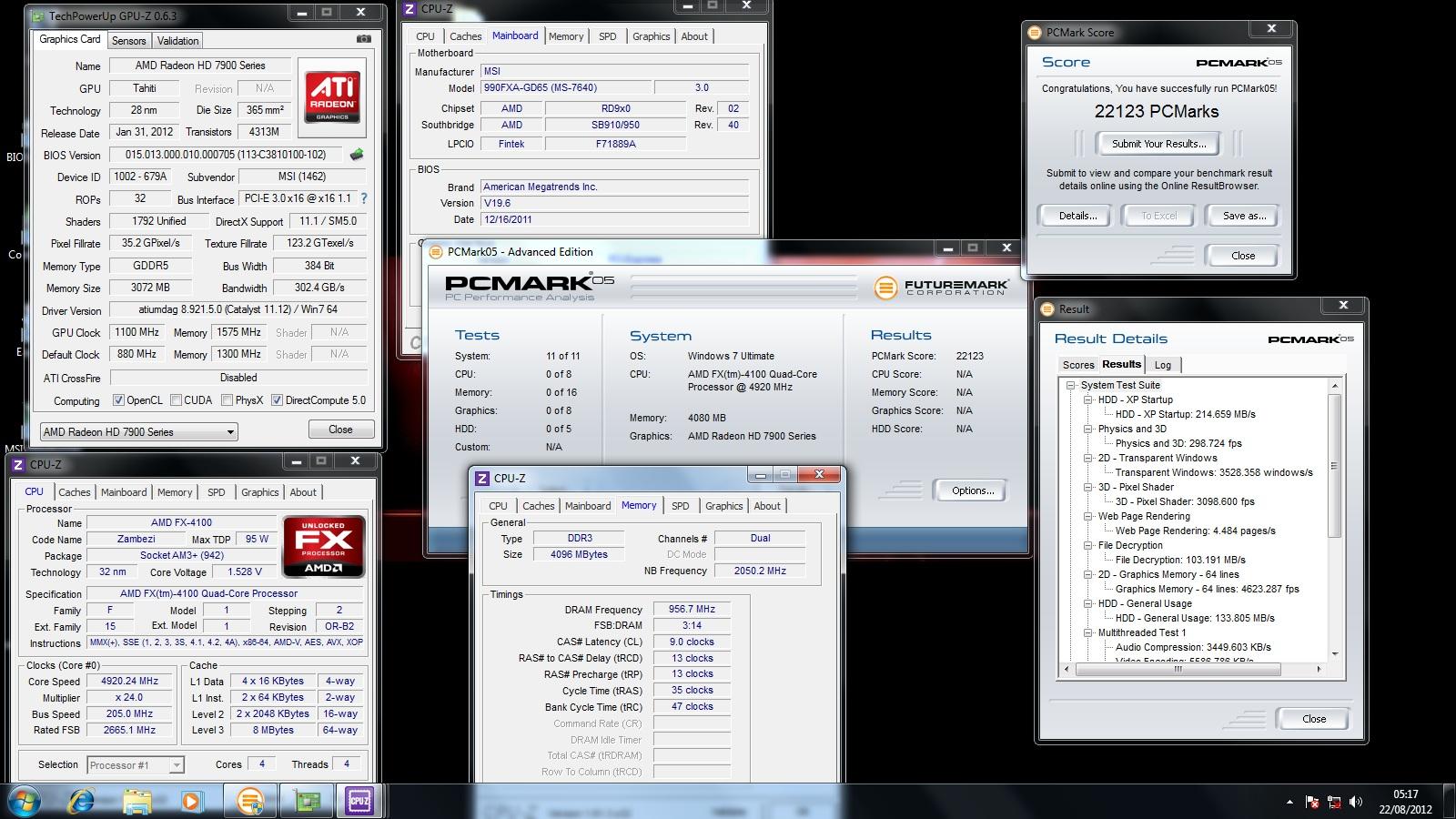Image resolution: width=1456 pixels, height=819 pixels.
Task: Click the PCMark Score window title icon
Action: (1035, 32)
